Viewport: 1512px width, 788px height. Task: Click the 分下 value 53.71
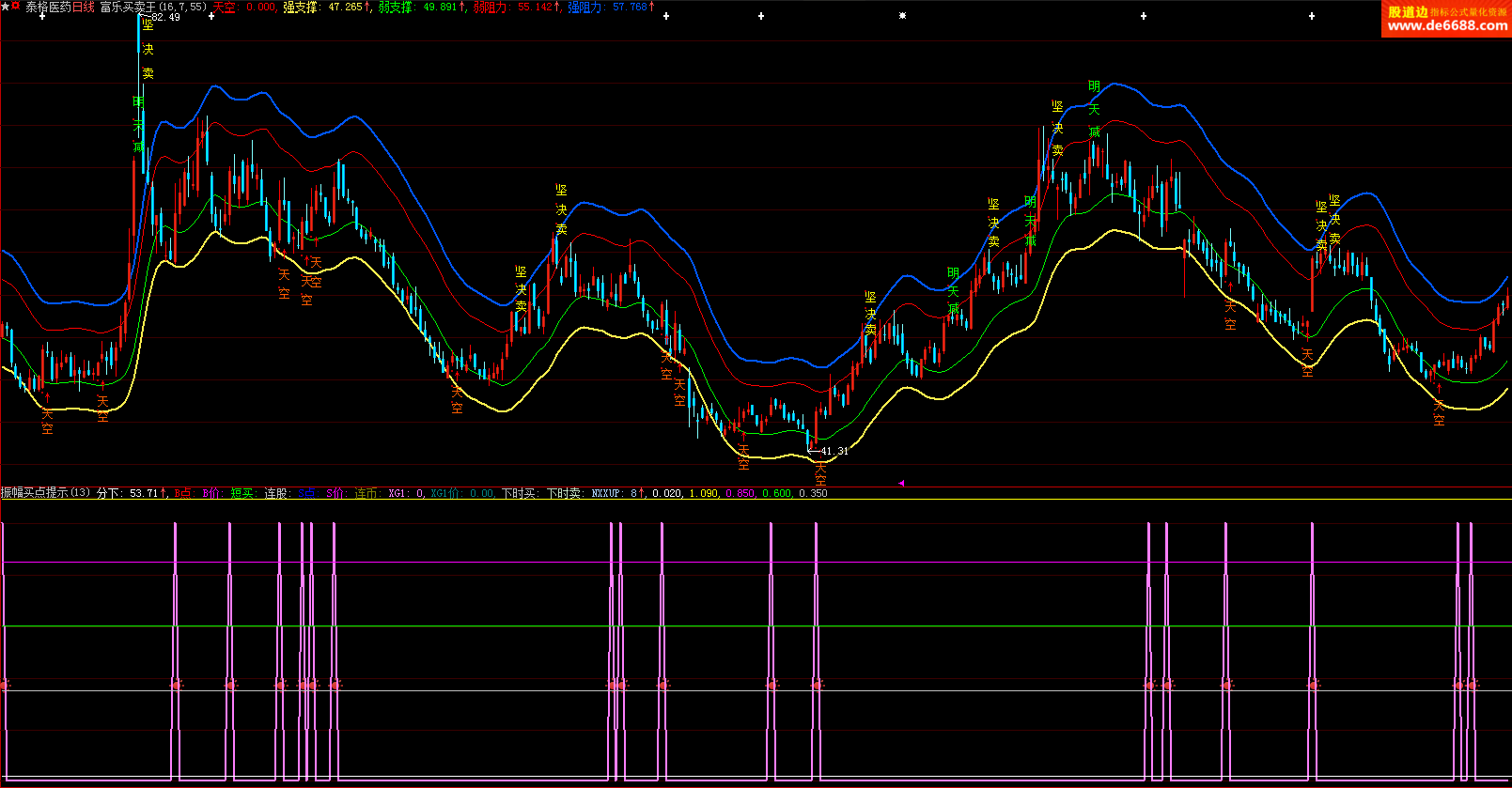(x=144, y=493)
